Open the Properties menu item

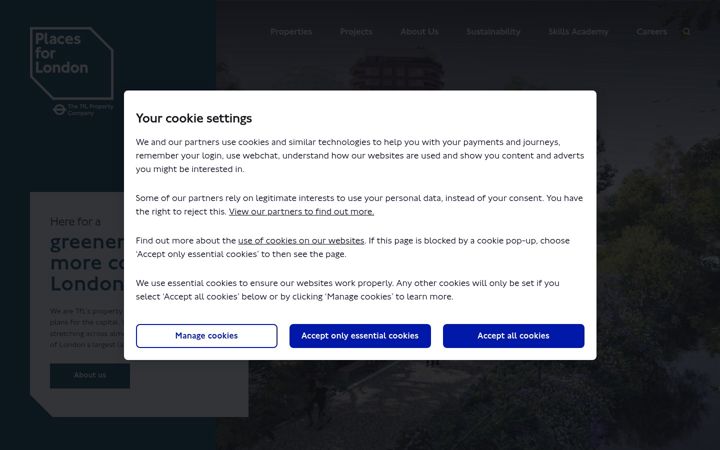tap(291, 32)
